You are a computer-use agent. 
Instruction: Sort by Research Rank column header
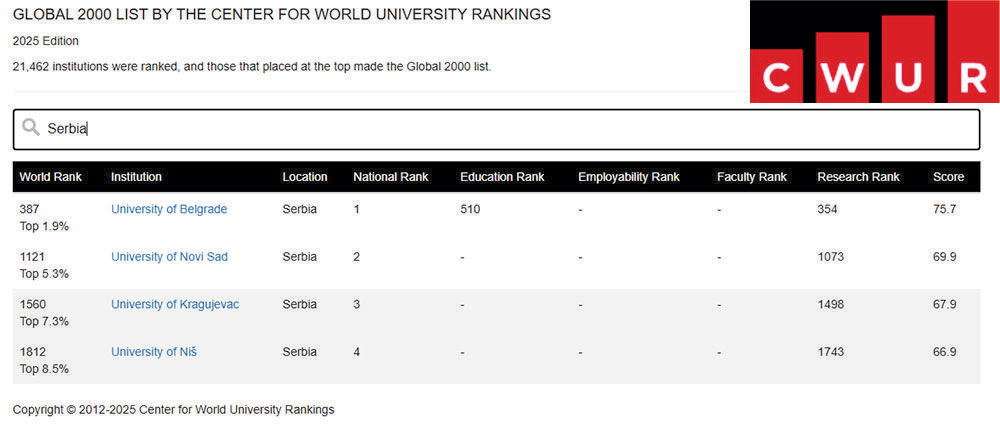pyautogui.click(x=858, y=177)
